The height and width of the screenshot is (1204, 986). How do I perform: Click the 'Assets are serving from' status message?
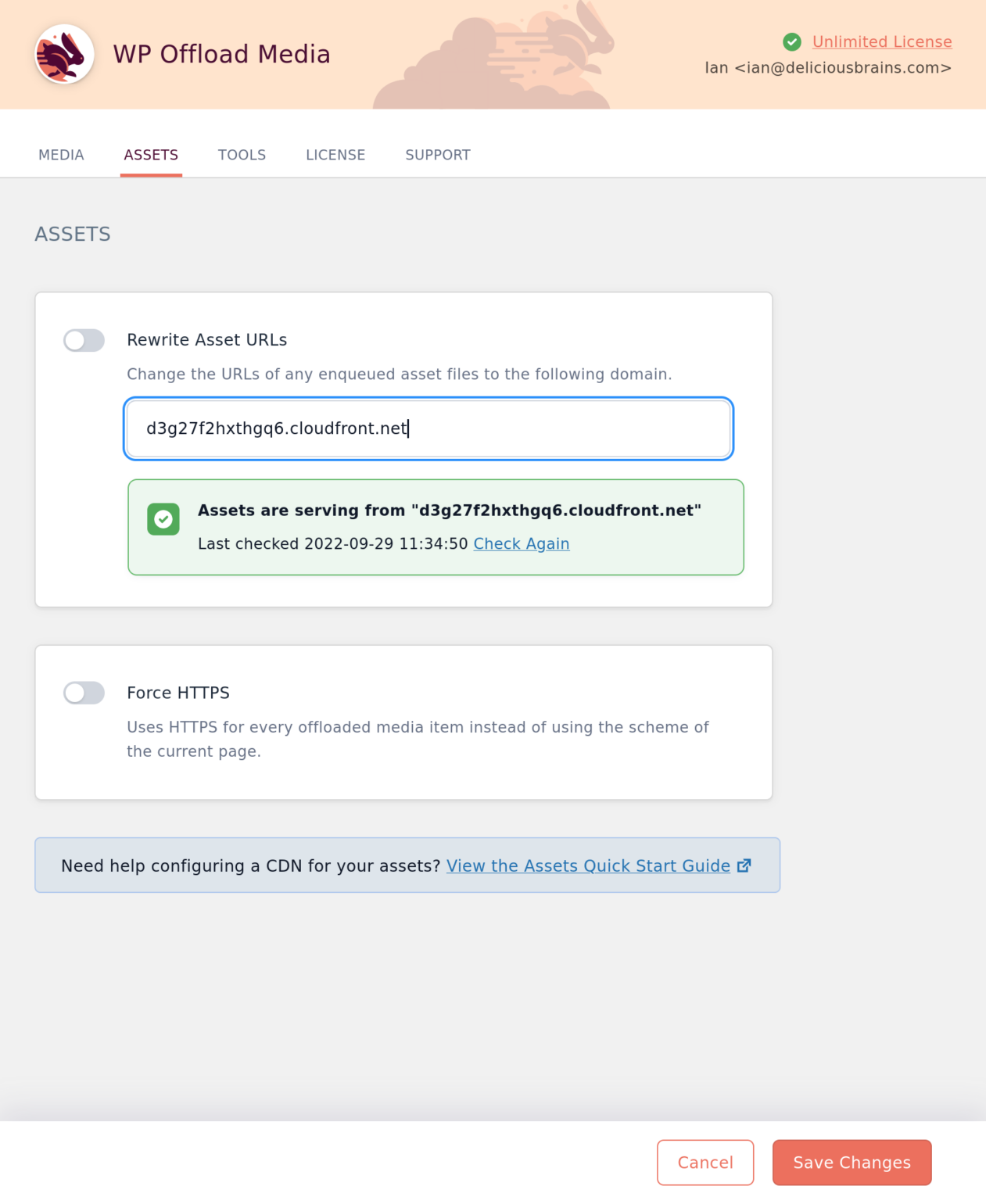pos(450,511)
